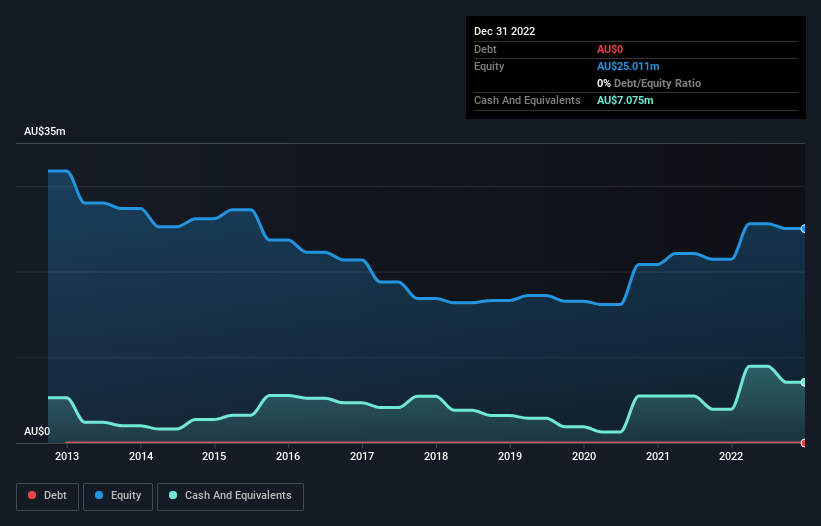The height and width of the screenshot is (526, 821).
Task: Select the Equity endpoint marker for Dec 2022
Action: click(x=804, y=229)
